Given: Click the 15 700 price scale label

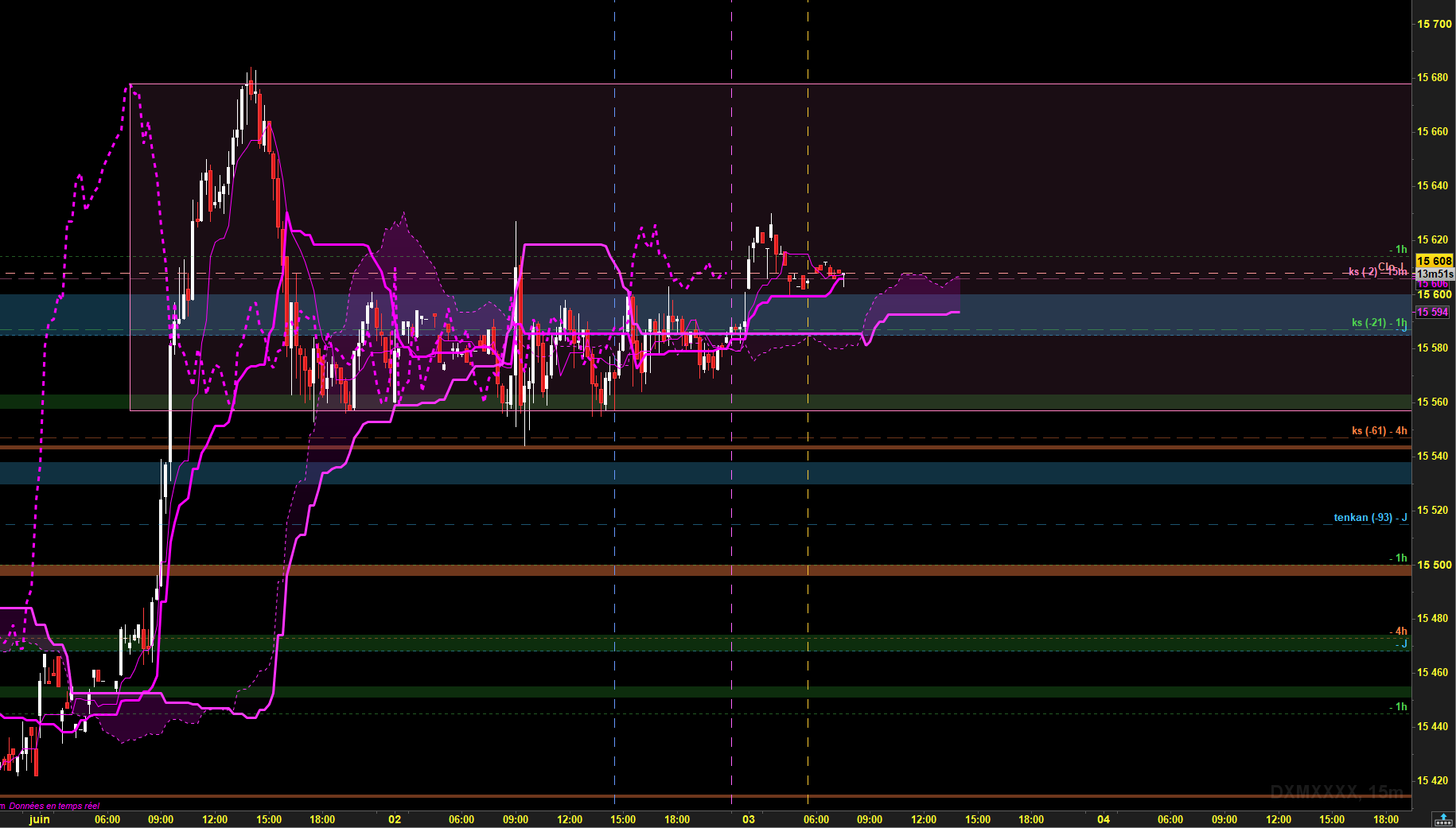Looking at the screenshot, I should 1434,24.
